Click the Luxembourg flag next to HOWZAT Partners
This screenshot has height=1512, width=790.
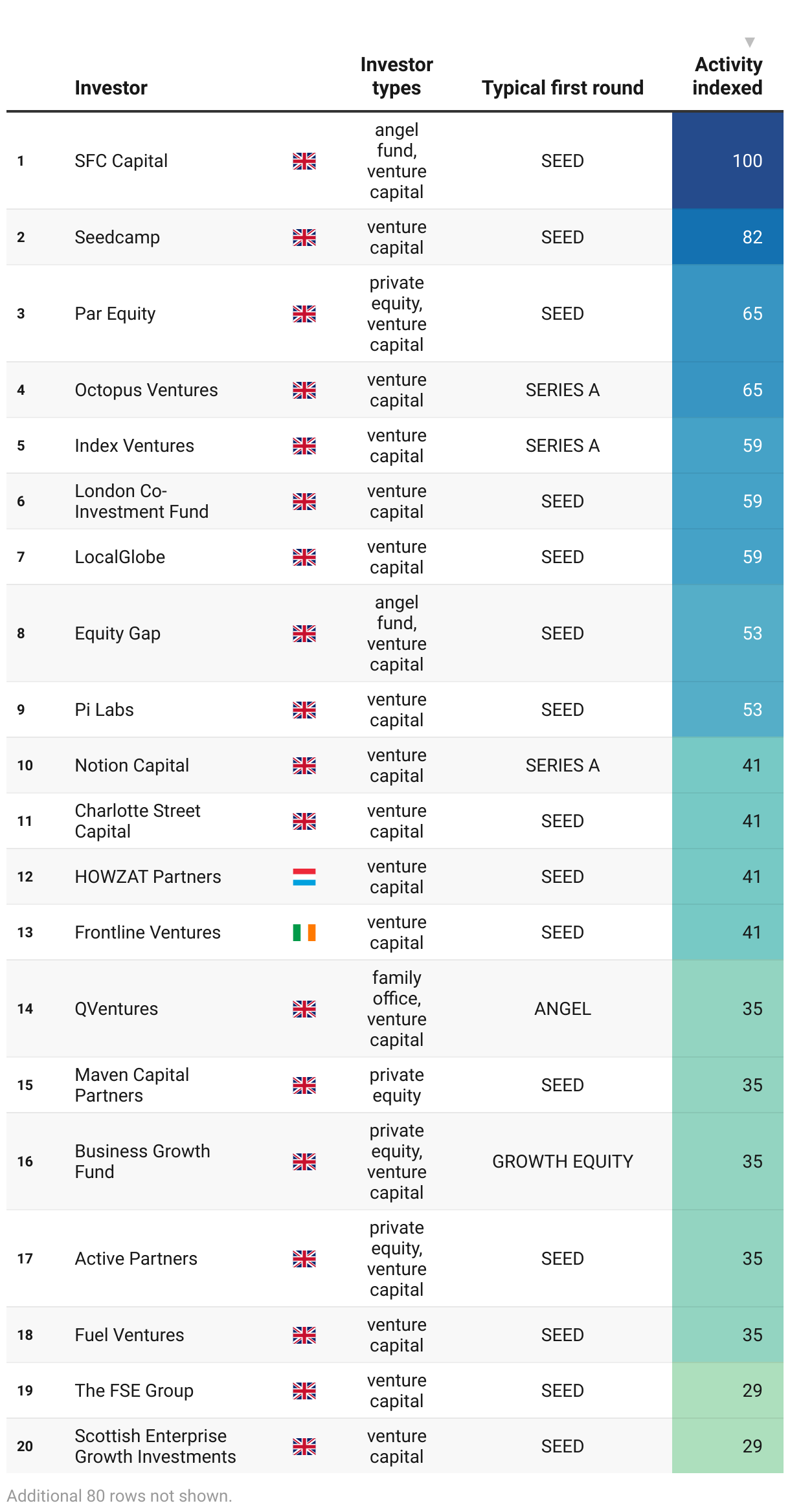click(x=304, y=877)
